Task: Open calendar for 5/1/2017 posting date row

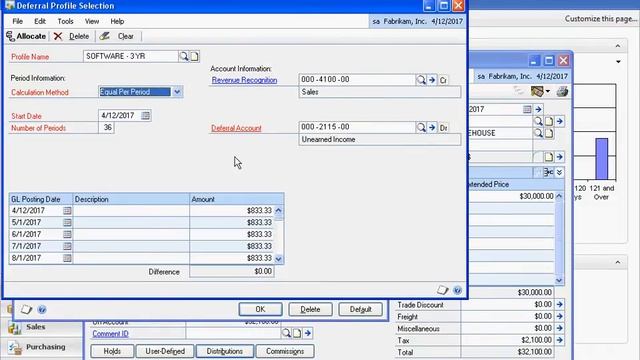Action: click(67, 222)
